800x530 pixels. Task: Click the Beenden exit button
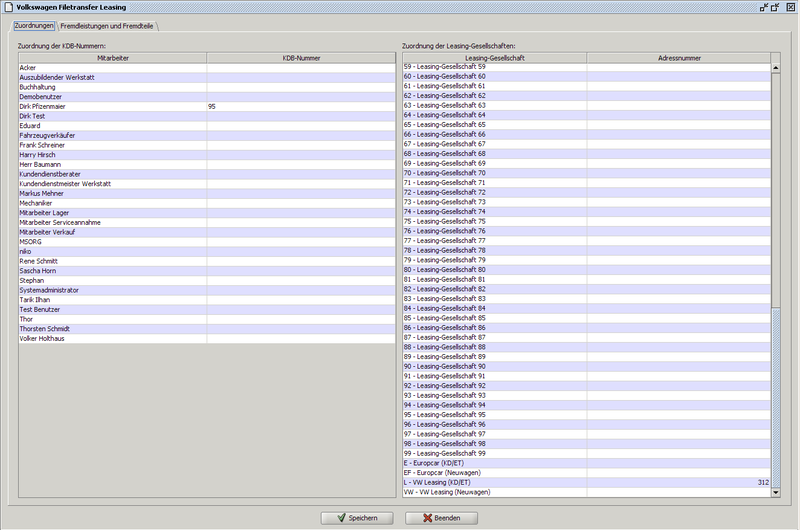pyautogui.click(x=441, y=518)
